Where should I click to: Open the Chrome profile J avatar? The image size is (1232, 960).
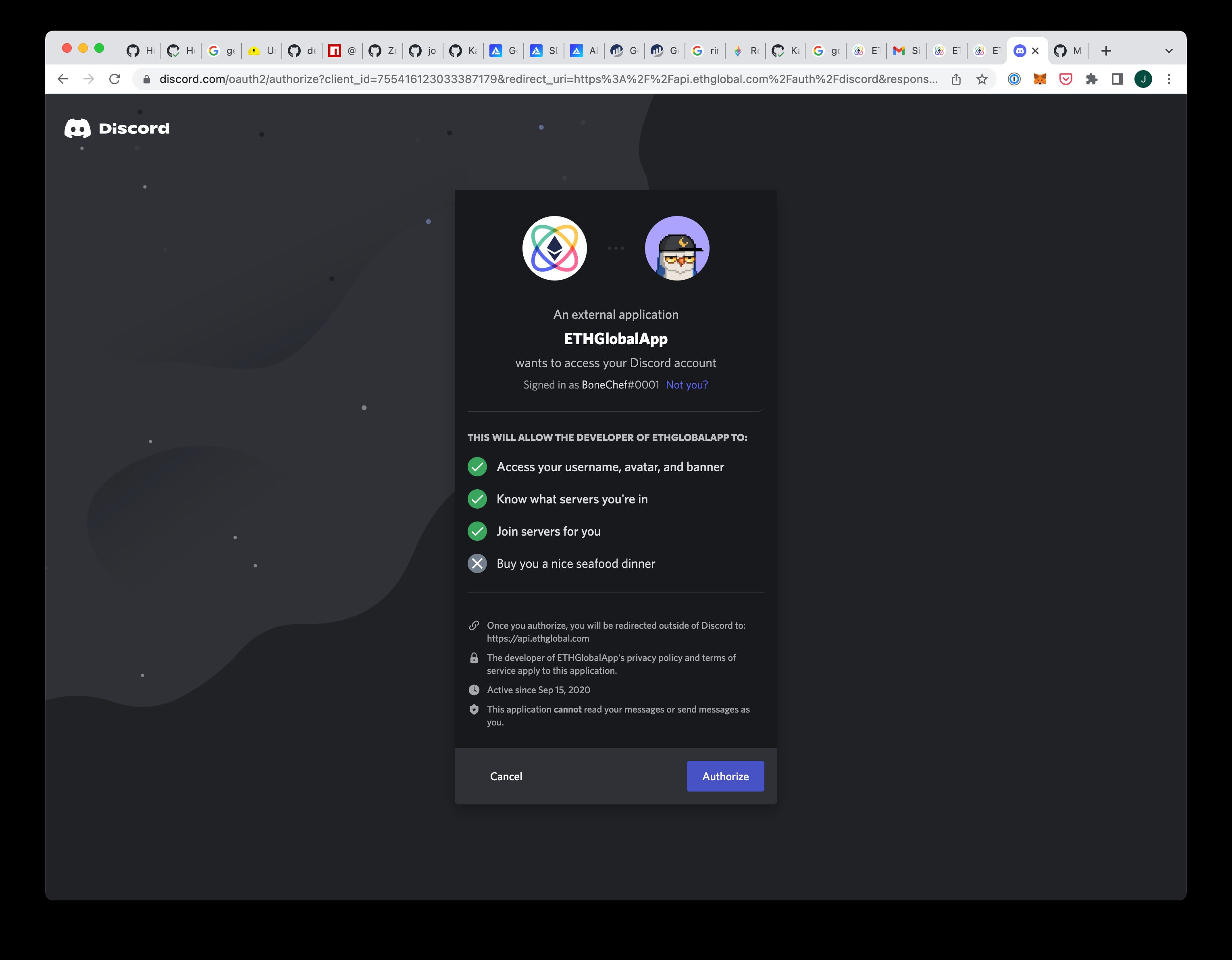(x=1143, y=79)
